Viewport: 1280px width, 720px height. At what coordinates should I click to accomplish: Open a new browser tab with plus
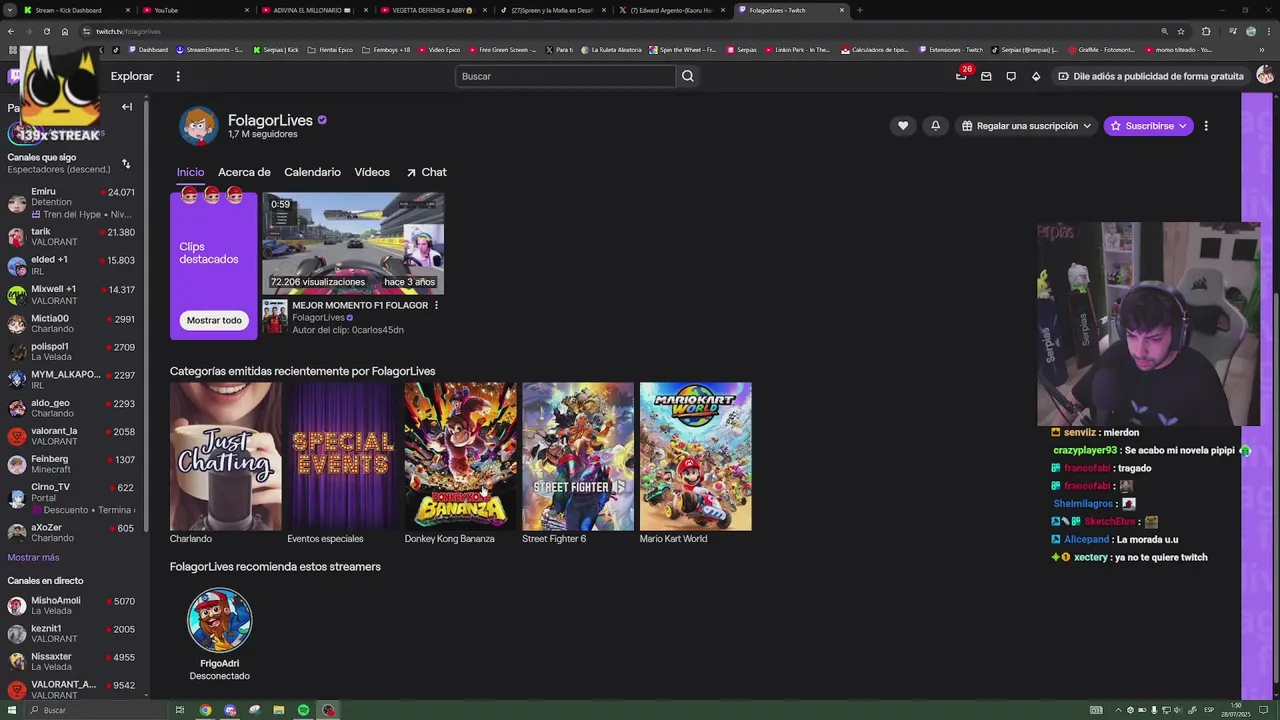pyautogui.click(x=860, y=10)
